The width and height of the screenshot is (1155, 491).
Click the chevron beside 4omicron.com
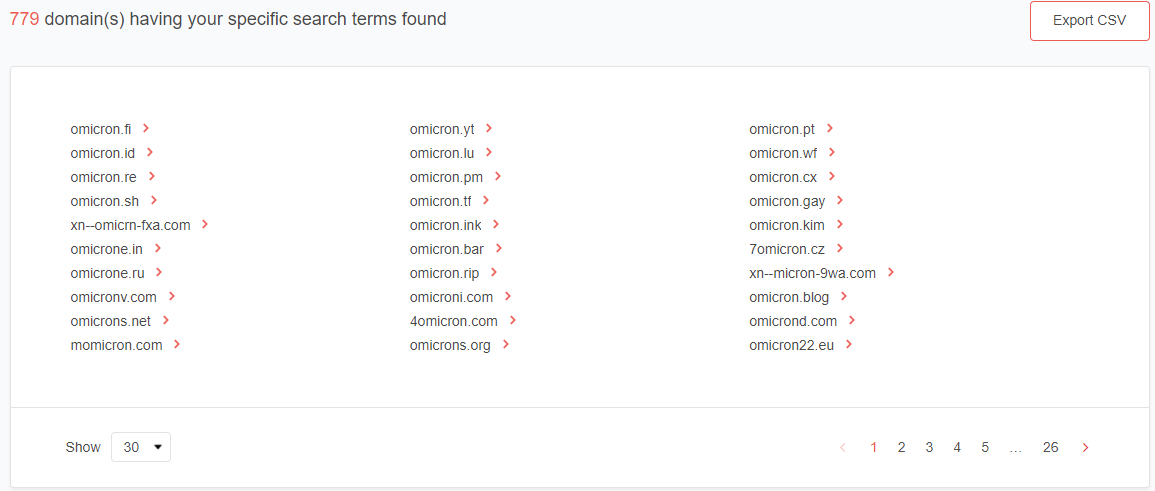513,320
